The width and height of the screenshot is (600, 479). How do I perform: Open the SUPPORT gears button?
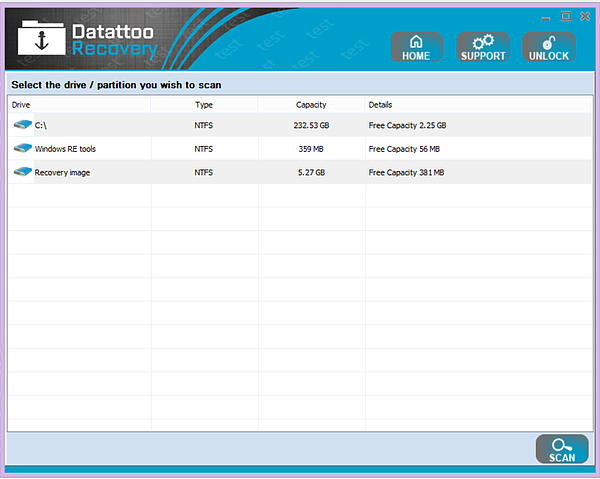click(x=483, y=47)
